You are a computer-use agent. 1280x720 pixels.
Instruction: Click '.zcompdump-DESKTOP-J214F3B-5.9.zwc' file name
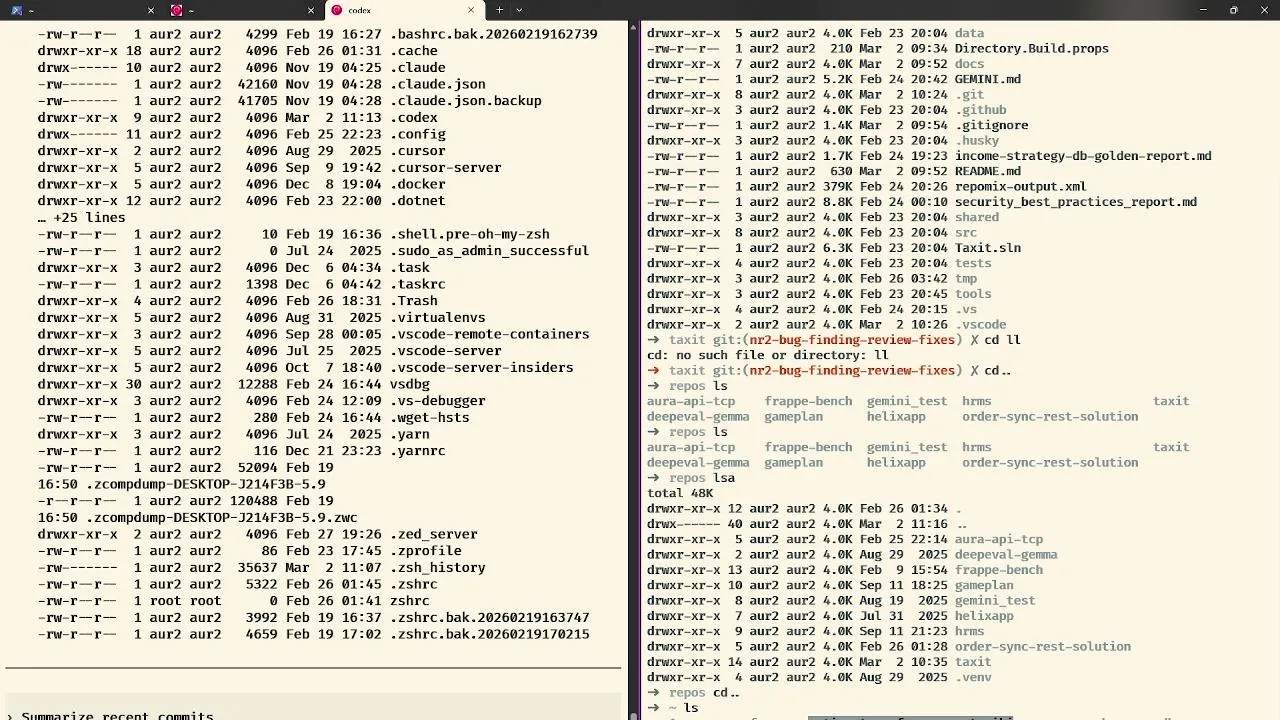222,517
